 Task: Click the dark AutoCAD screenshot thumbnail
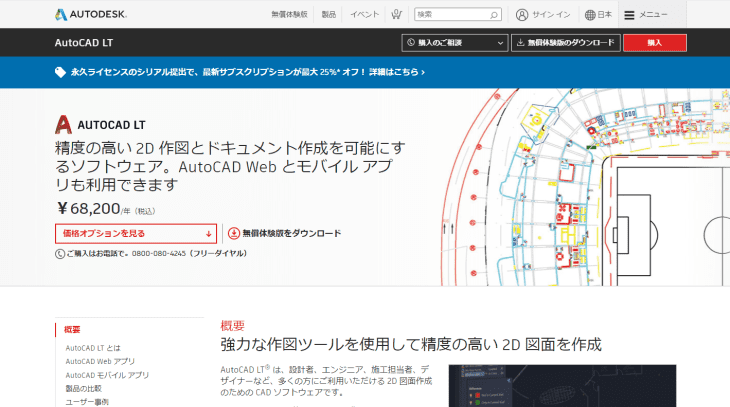562,386
